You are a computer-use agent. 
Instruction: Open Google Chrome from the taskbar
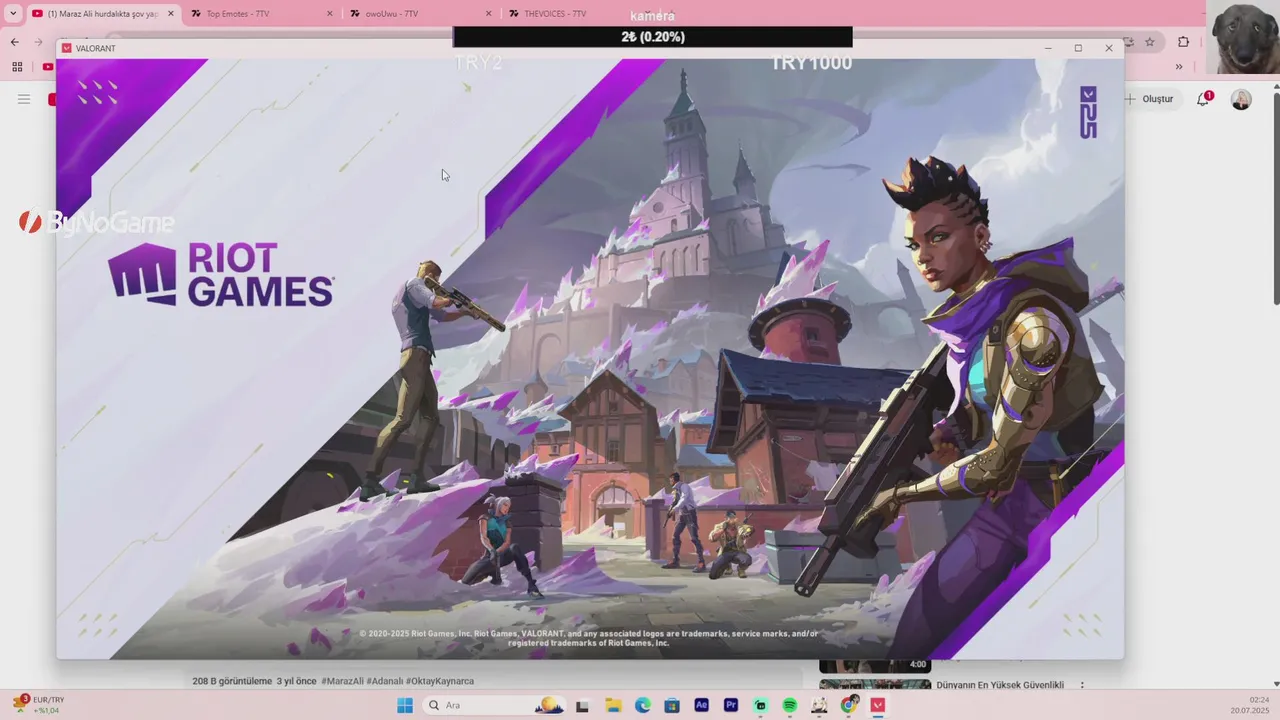coord(849,705)
